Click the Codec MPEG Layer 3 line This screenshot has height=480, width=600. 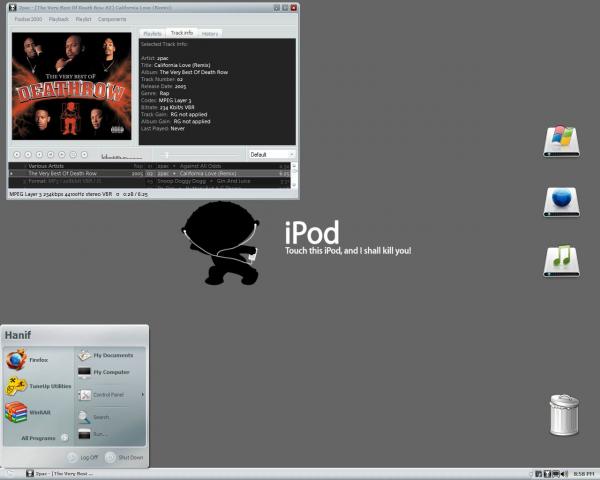166,100
